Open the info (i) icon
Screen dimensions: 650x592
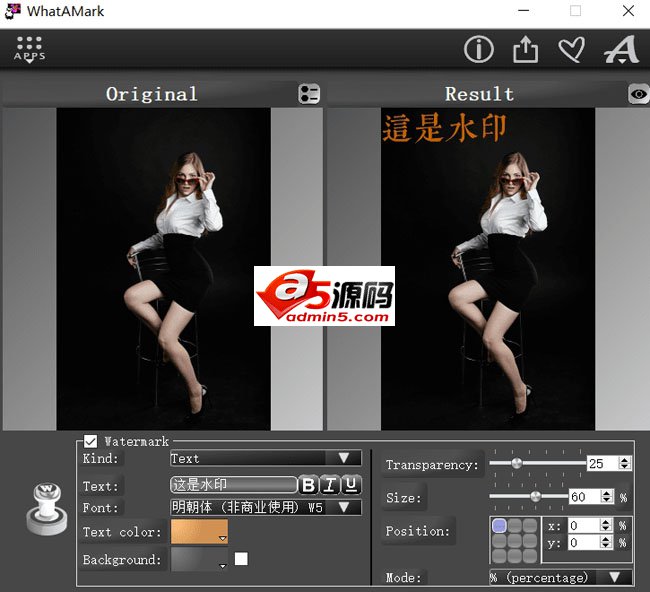(479, 49)
